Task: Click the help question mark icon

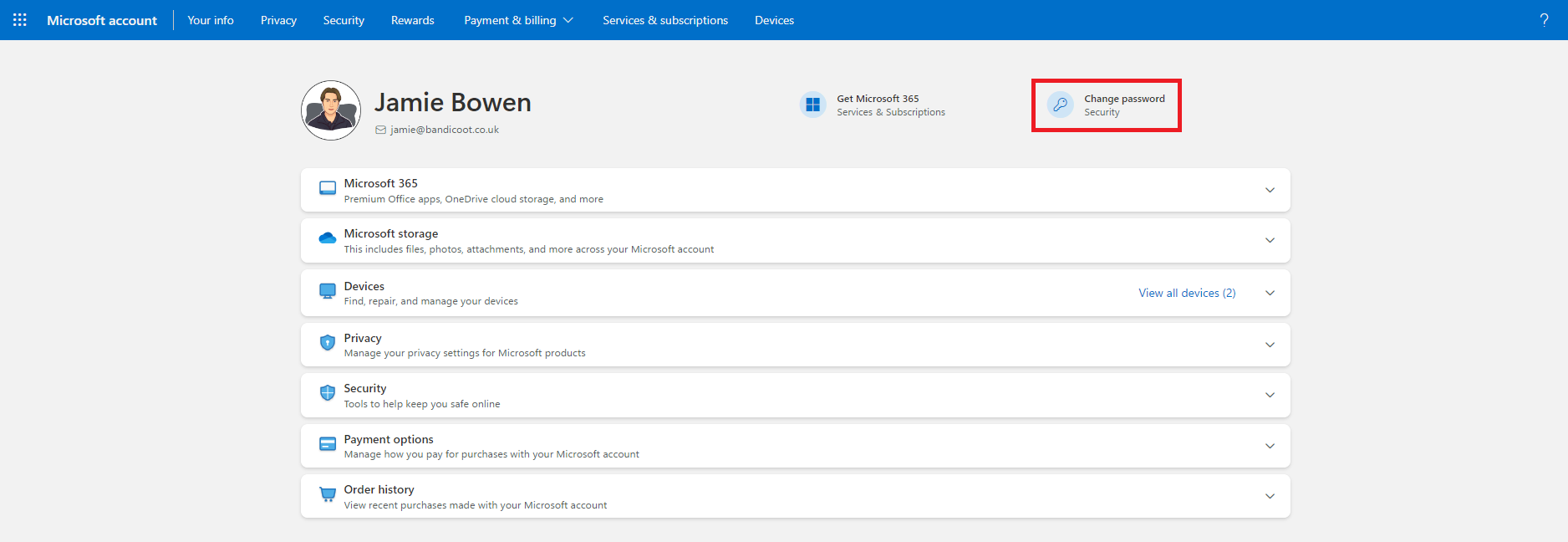Action: click(x=1544, y=20)
